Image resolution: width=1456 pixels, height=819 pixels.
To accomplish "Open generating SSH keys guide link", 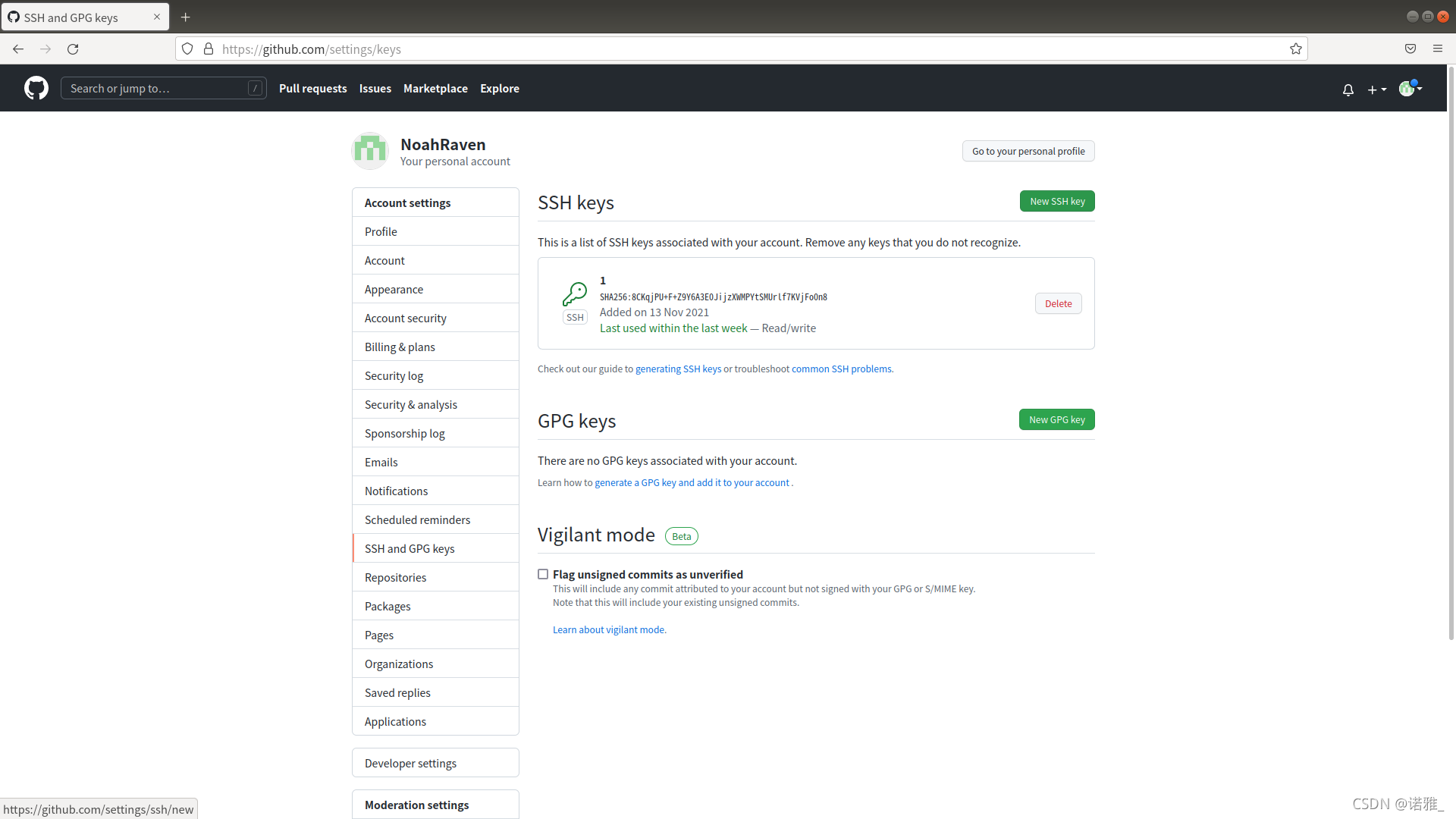I will pyautogui.click(x=678, y=369).
